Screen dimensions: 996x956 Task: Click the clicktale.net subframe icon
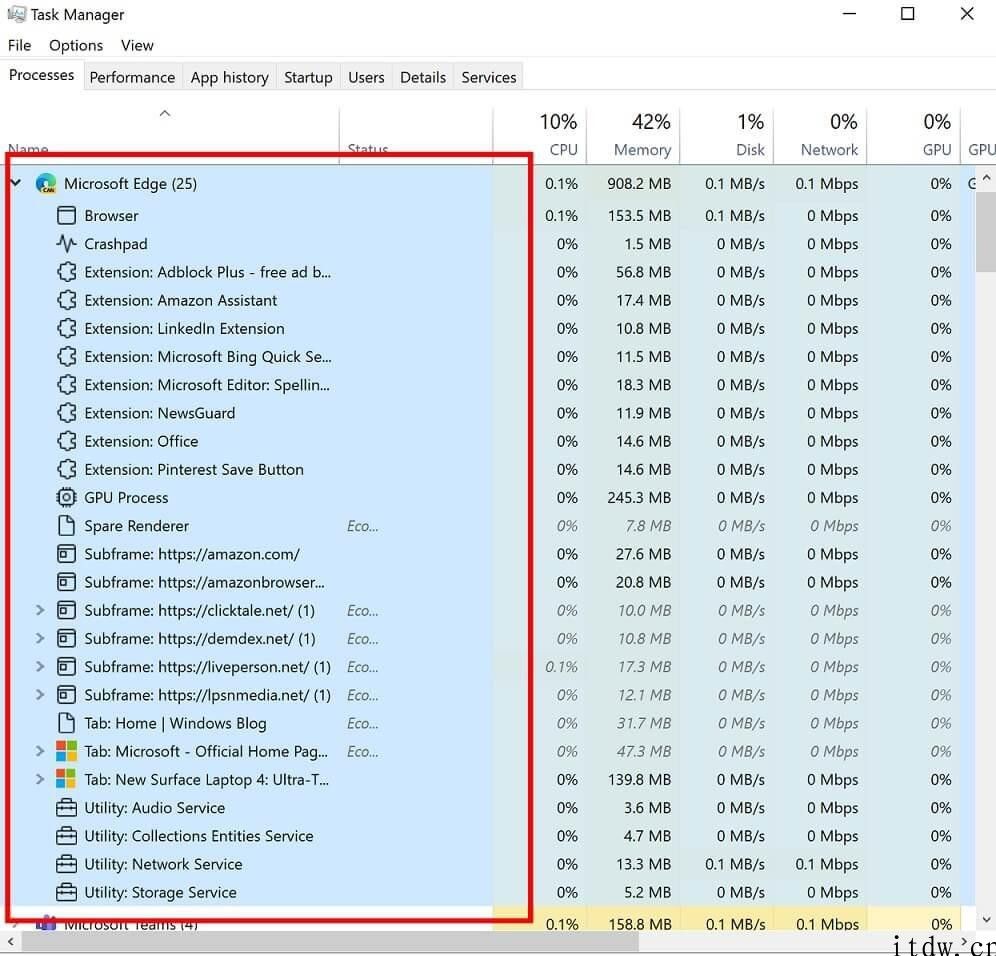(x=66, y=610)
